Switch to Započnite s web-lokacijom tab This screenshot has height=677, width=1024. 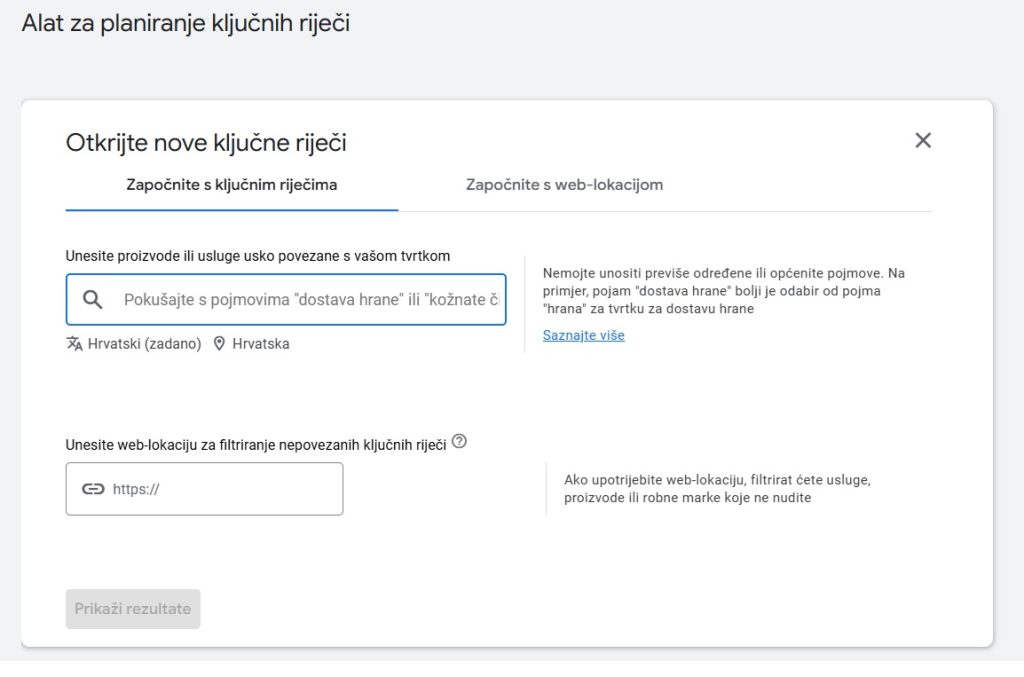click(x=564, y=185)
